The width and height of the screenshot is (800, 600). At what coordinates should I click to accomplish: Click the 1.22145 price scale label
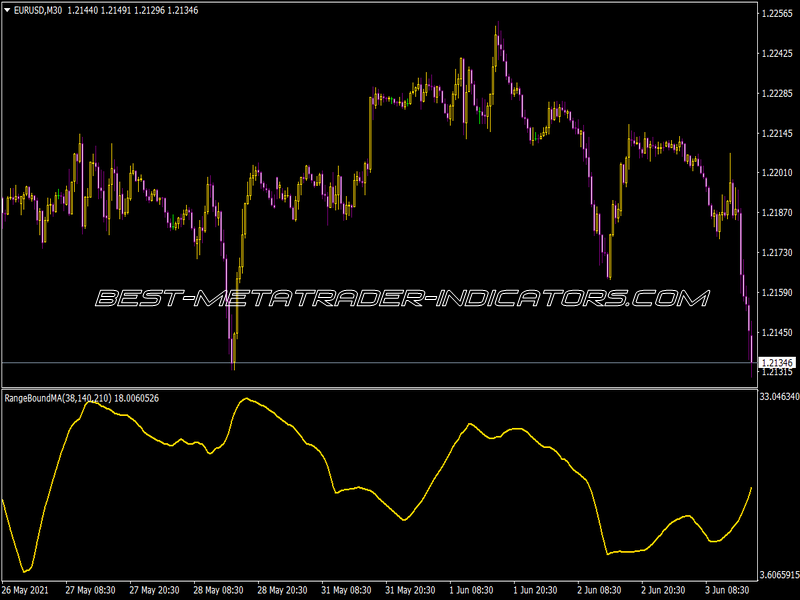tap(777, 133)
